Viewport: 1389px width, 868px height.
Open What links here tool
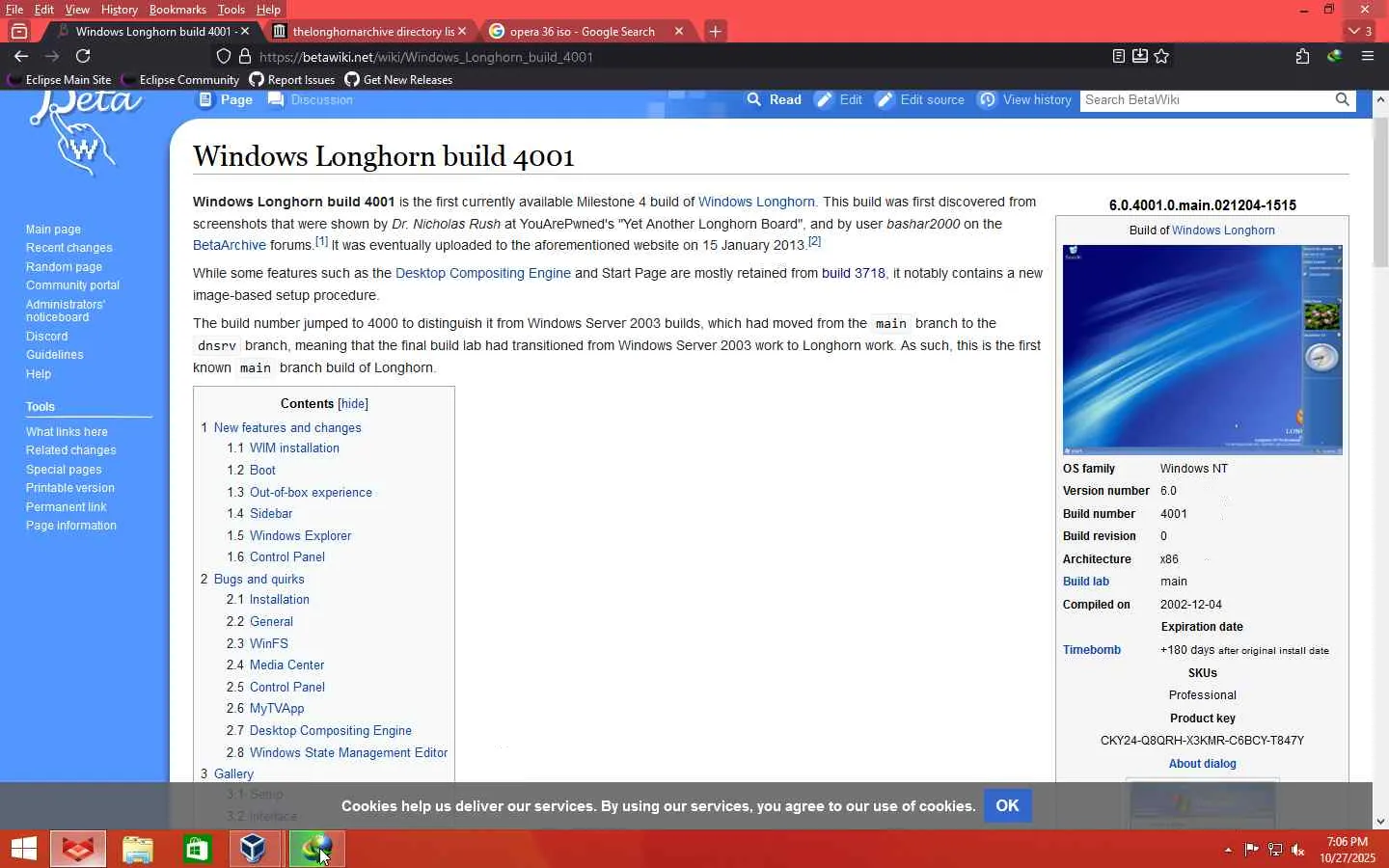(67, 432)
